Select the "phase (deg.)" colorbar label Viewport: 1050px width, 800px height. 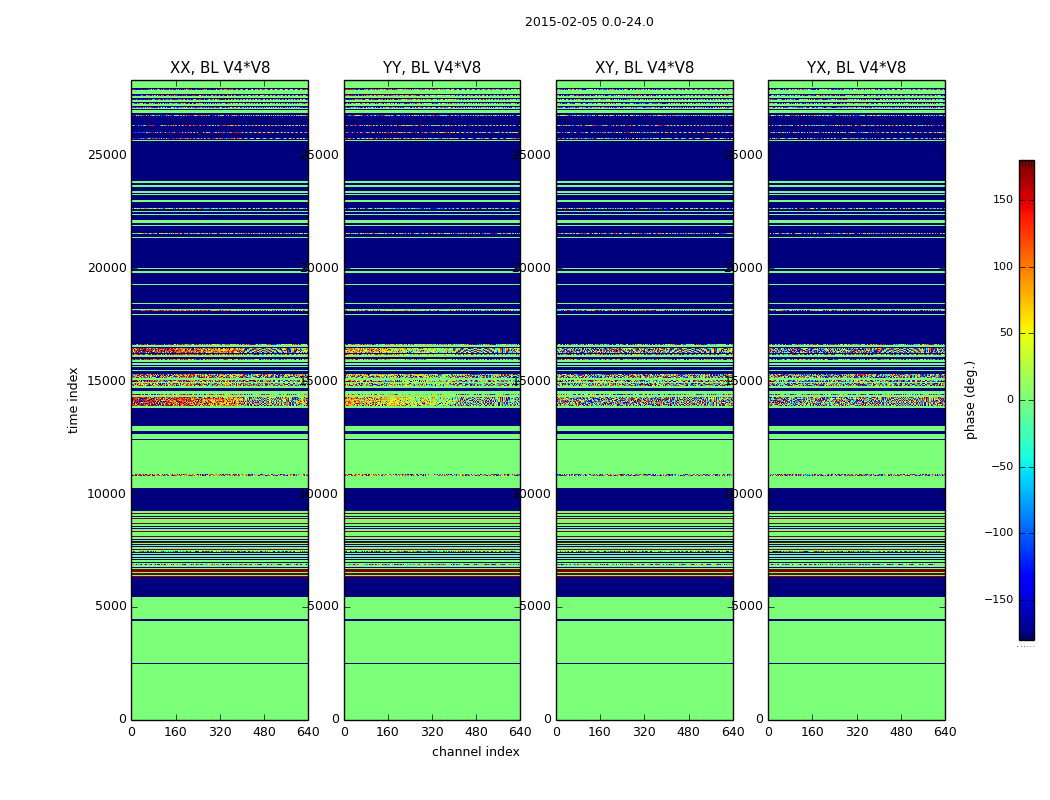click(970, 400)
